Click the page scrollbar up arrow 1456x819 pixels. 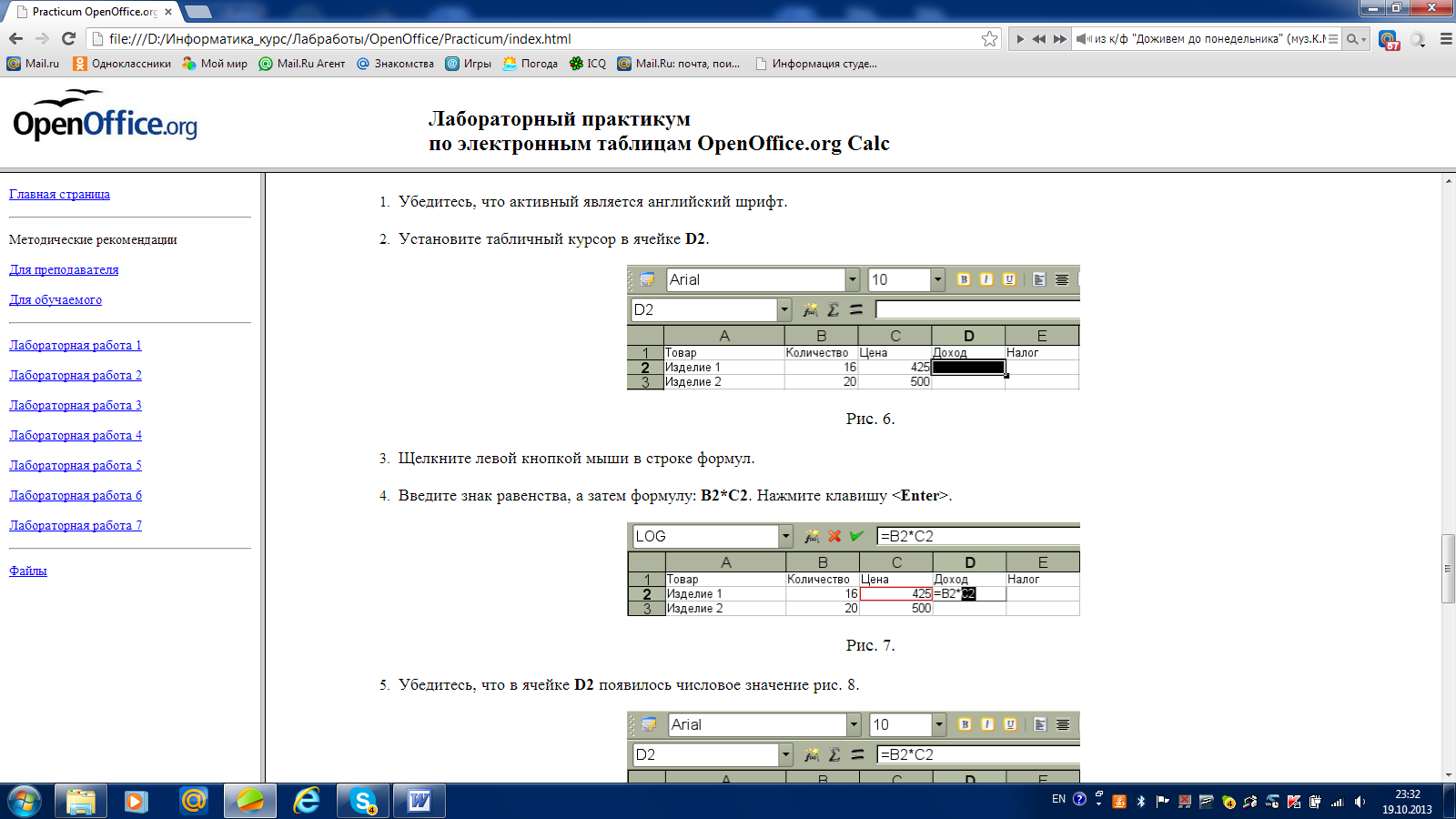click(x=1448, y=181)
